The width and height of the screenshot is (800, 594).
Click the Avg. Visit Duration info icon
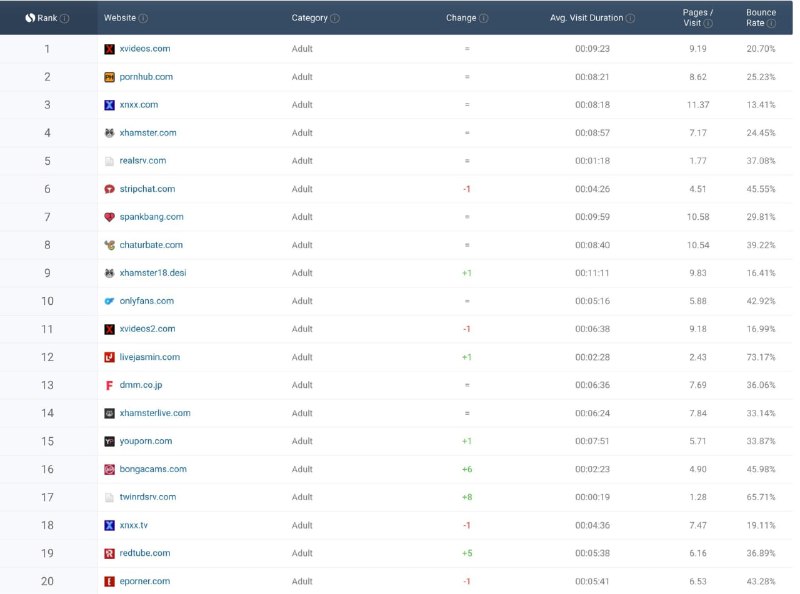pos(629,17)
